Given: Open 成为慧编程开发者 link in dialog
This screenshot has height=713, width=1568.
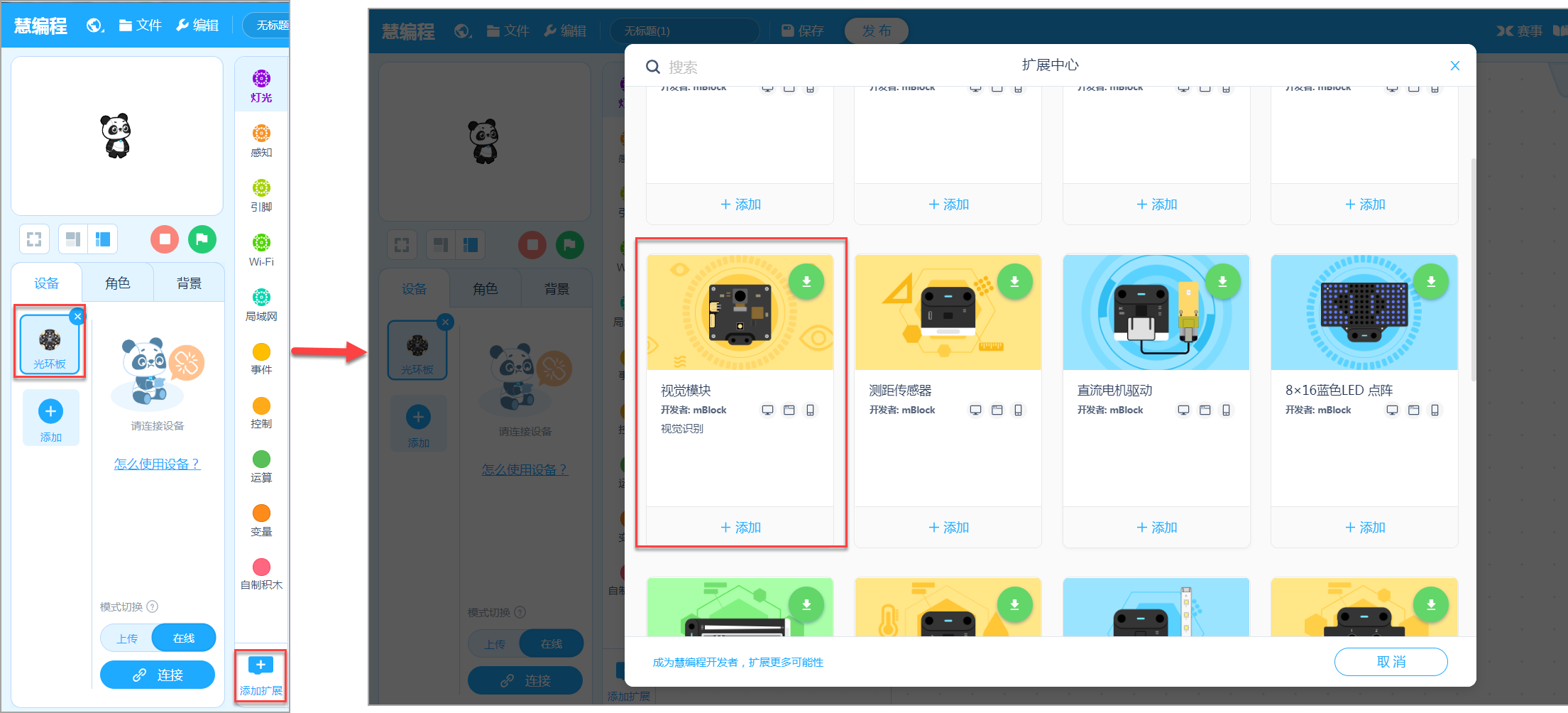Looking at the screenshot, I should (738, 663).
